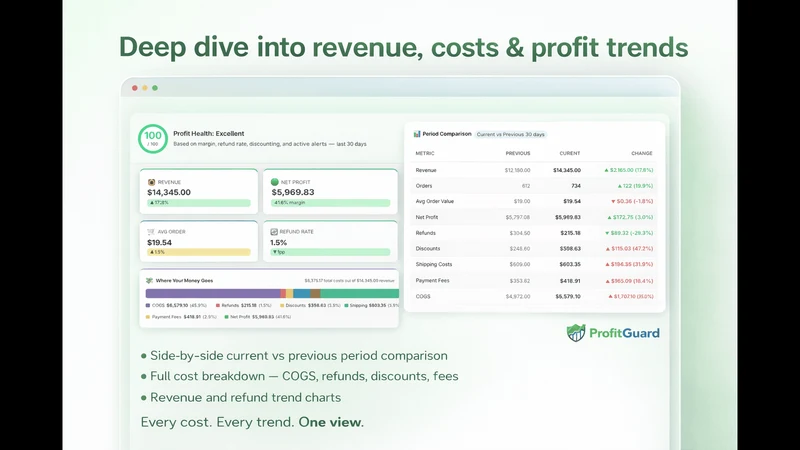Click the green window maximize dot
Image resolution: width=800 pixels, height=450 pixels.
click(x=155, y=88)
